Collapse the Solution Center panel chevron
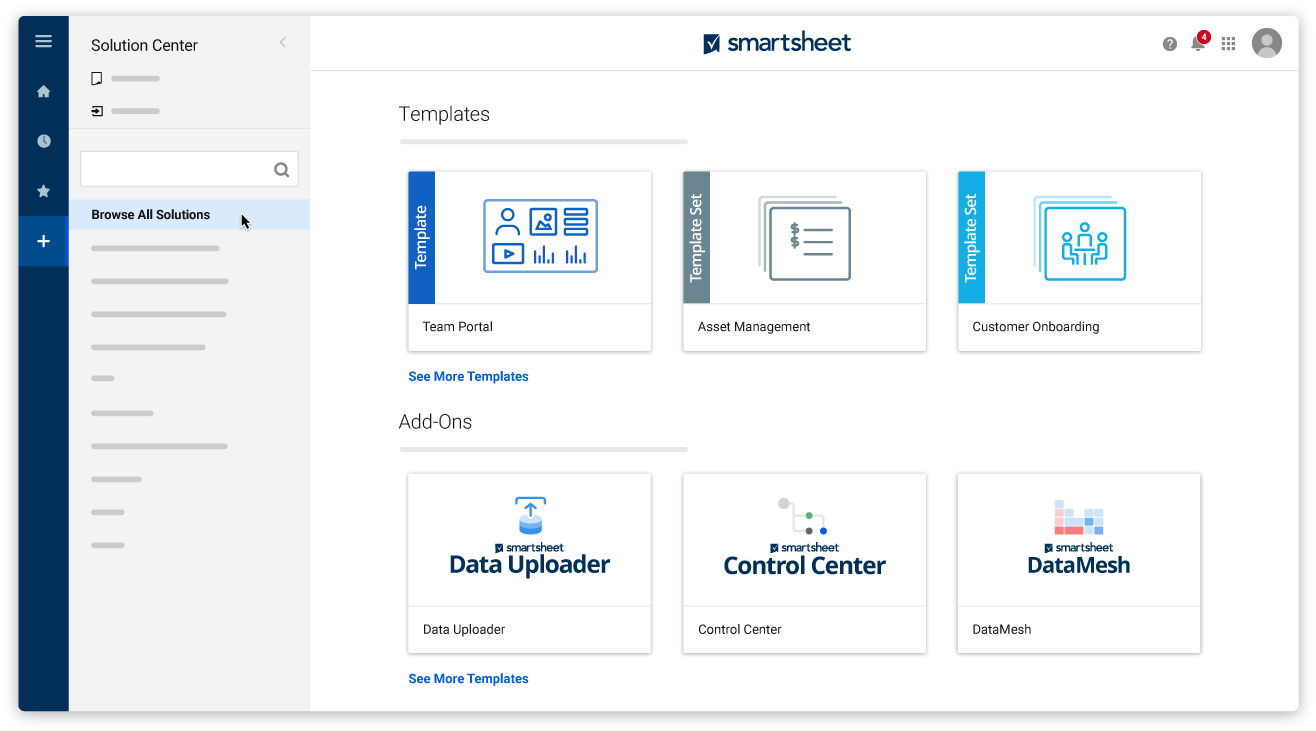This screenshot has height=731, width=1316. tap(283, 42)
